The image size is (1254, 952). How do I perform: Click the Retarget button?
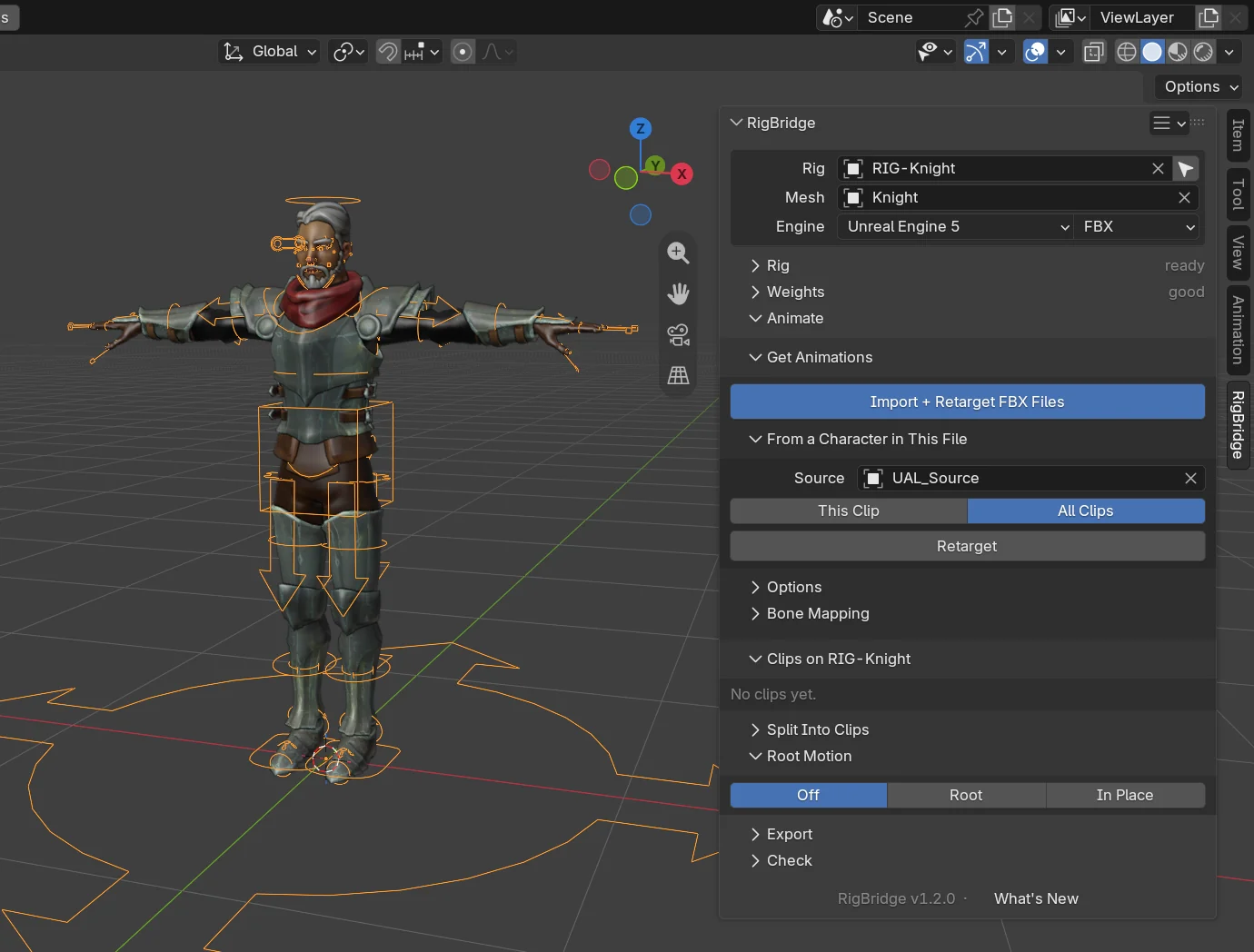pyautogui.click(x=967, y=546)
